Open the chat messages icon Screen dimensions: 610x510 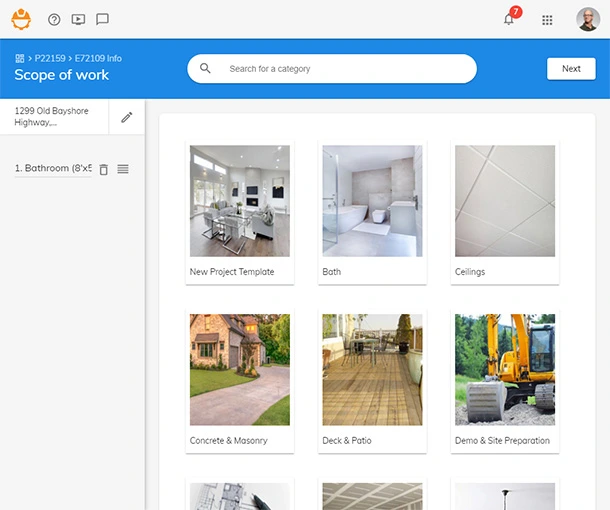pyautogui.click(x=102, y=19)
